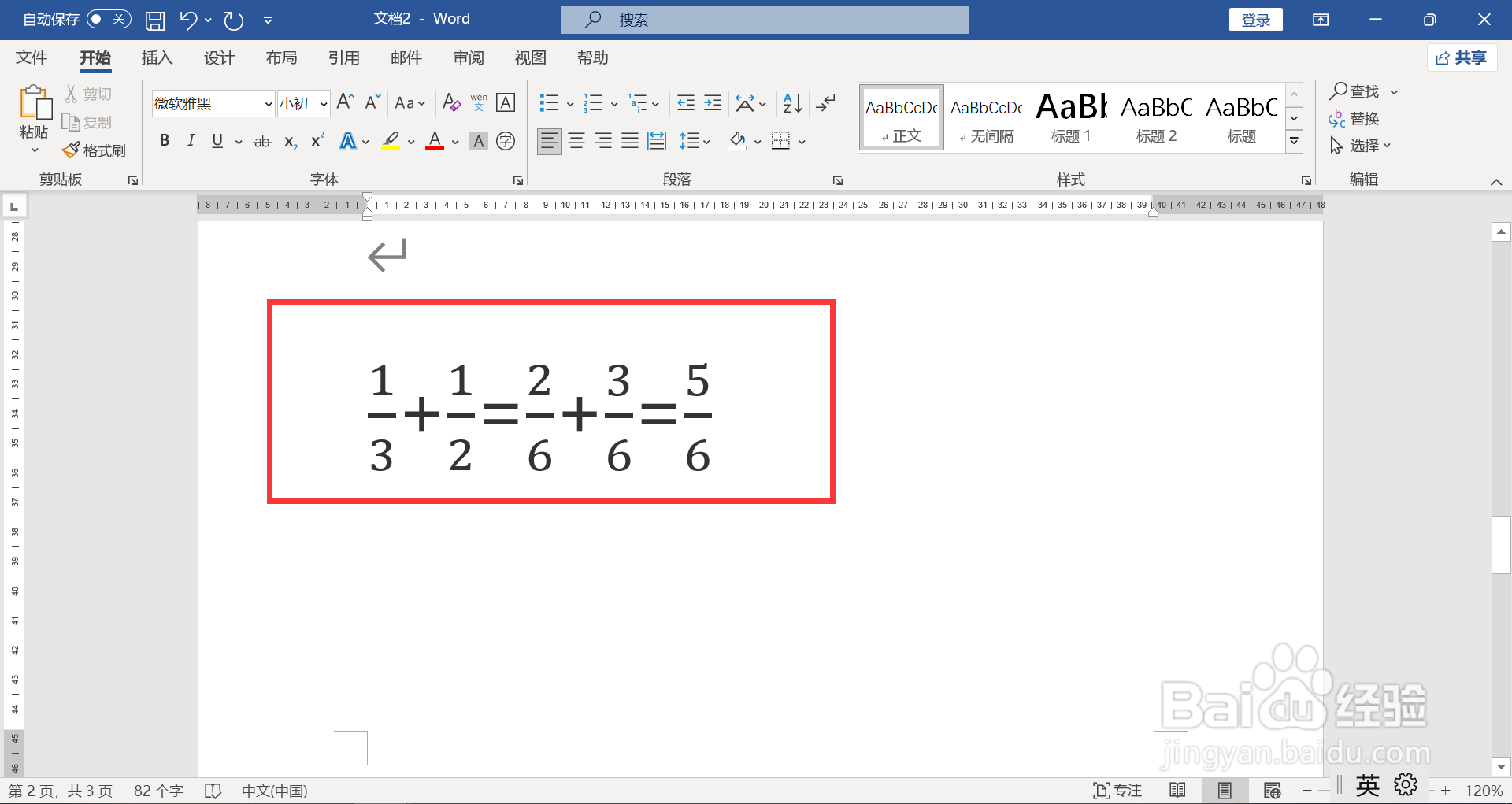This screenshot has height=804, width=1512.
Task: Click the Redo icon
Action: 234,20
